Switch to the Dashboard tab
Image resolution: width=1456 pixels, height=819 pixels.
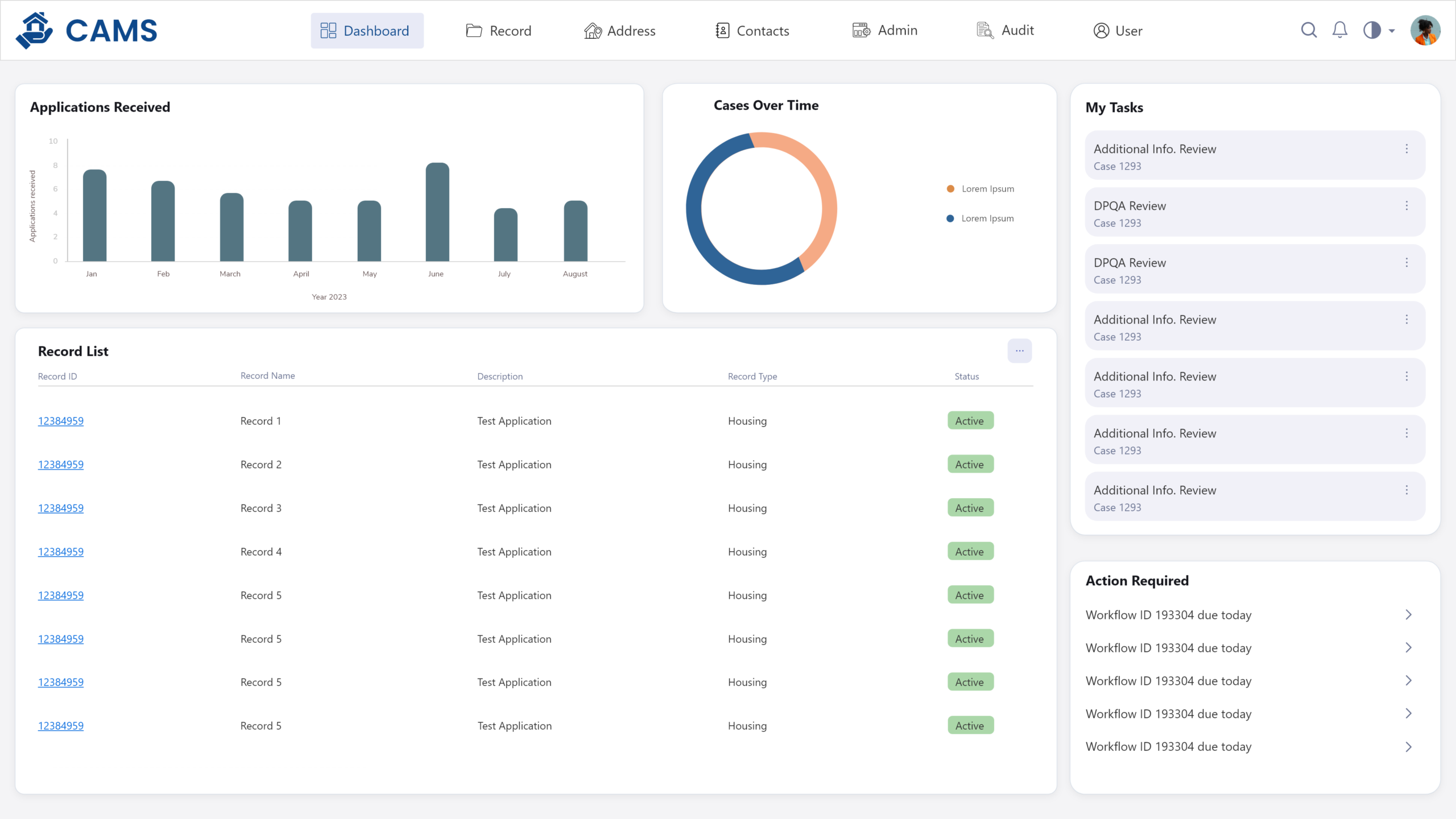367,31
